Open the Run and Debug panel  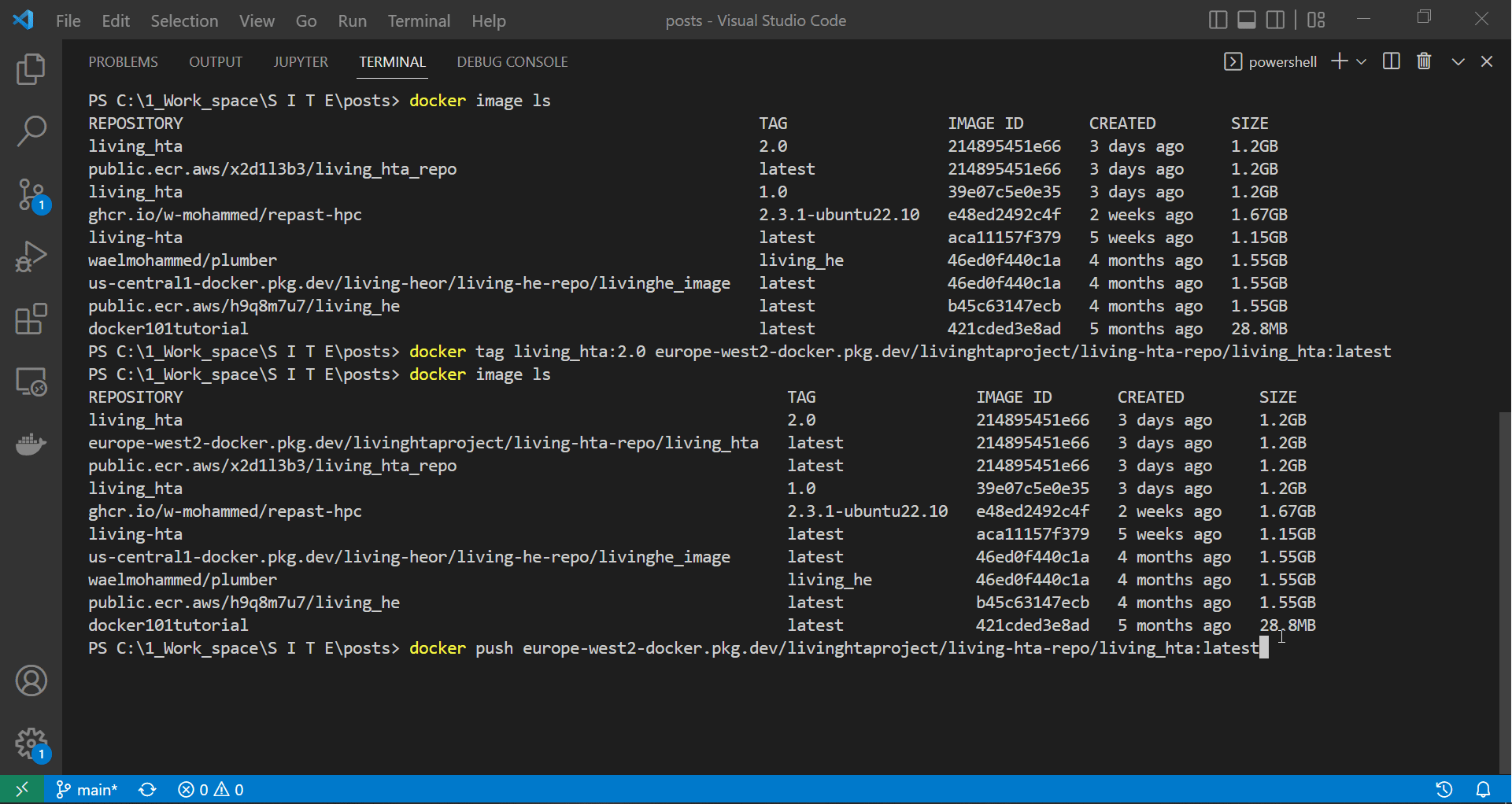point(31,256)
